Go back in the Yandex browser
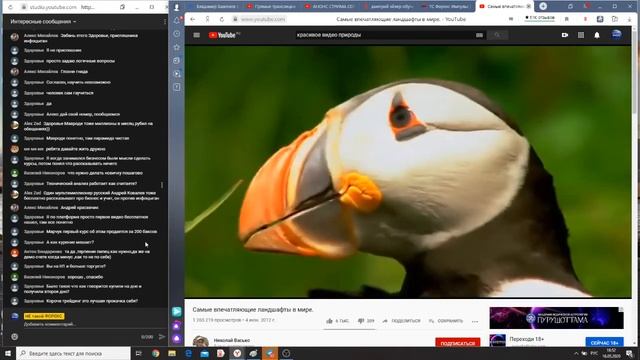The height and width of the screenshot is (360, 640). tap(193, 19)
